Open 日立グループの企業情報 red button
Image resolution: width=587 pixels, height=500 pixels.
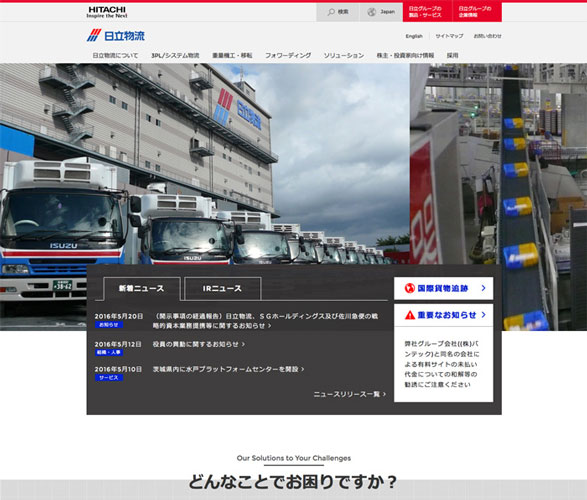(477, 12)
